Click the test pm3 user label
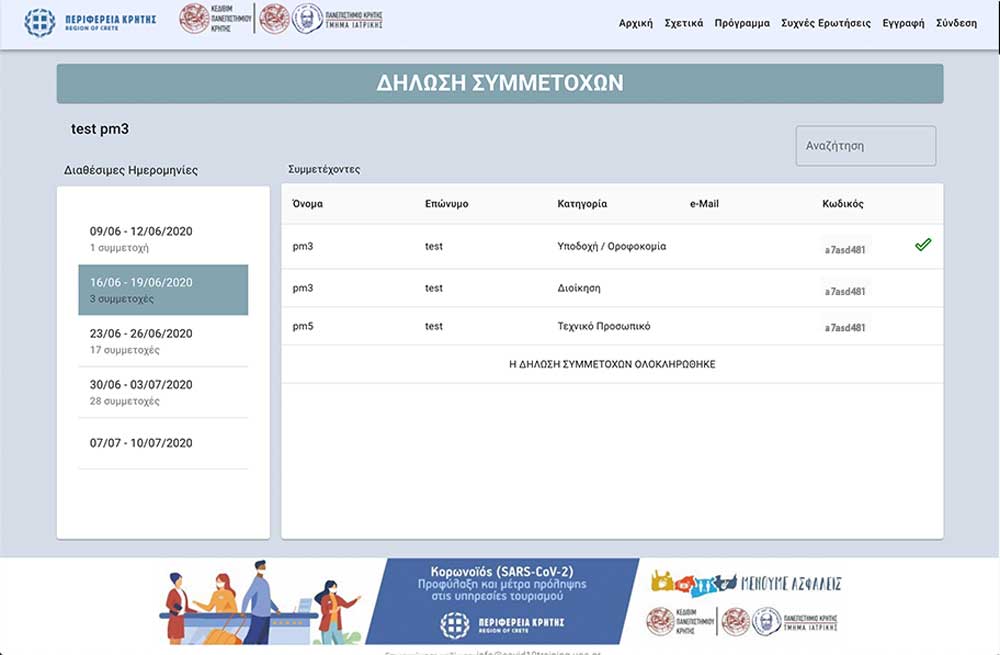Image resolution: width=1000 pixels, height=655 pixels. point(99,129)
